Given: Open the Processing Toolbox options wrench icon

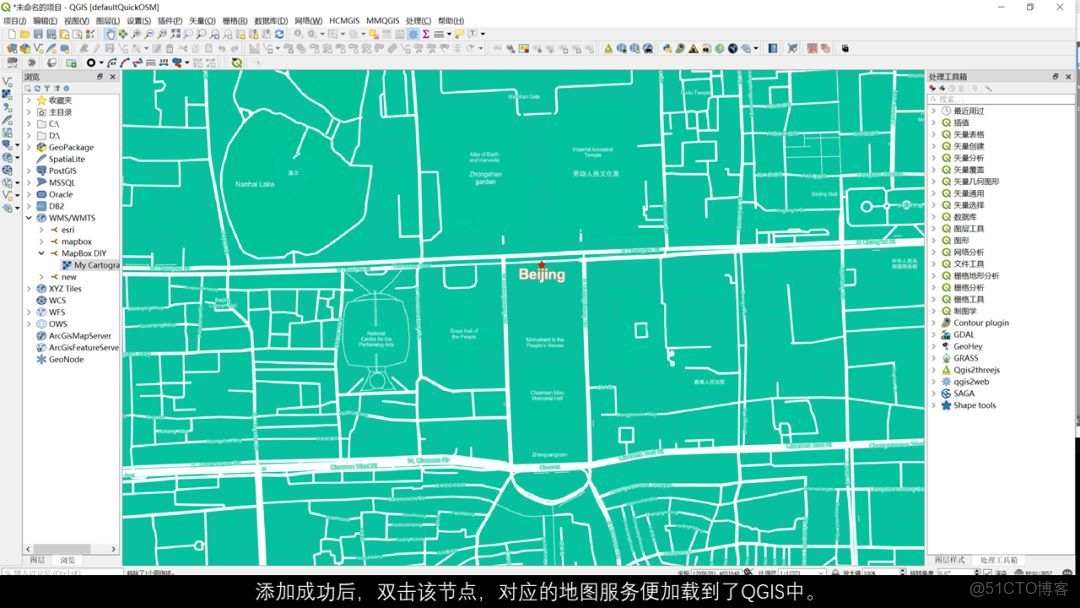Looking at the screenshot, I should click(x=988, y=88).
